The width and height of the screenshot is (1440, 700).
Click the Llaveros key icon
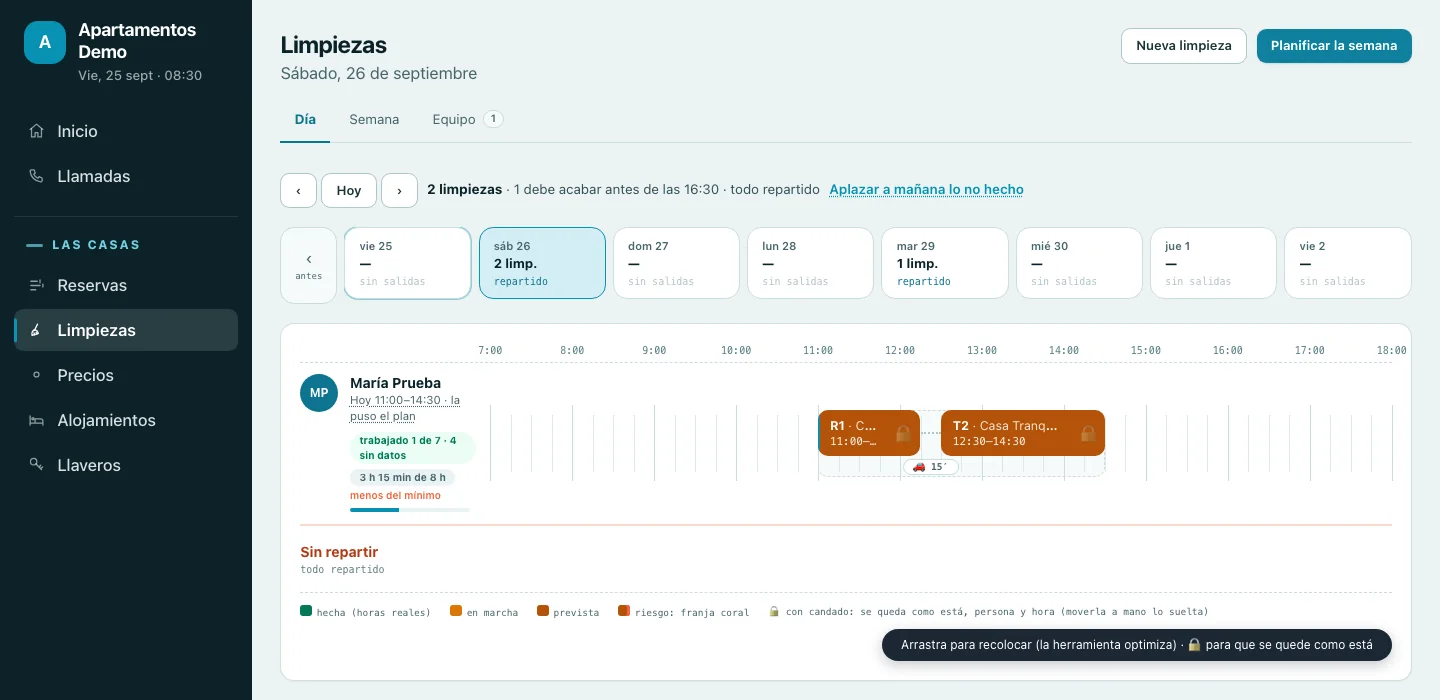(37, 464)
